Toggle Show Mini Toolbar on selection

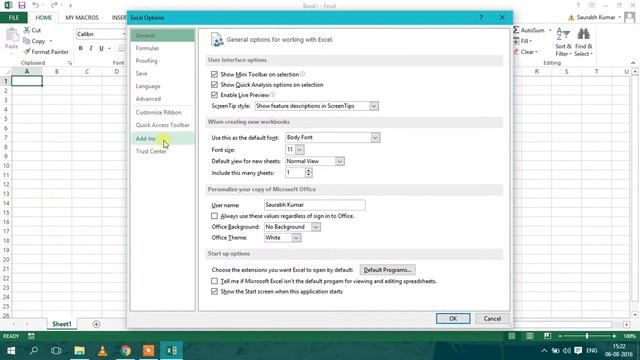tap(214, 74)
